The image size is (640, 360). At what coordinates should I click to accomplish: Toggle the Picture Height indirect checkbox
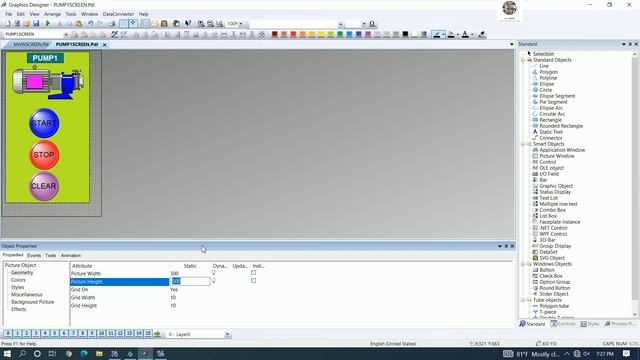coord(253,281)
